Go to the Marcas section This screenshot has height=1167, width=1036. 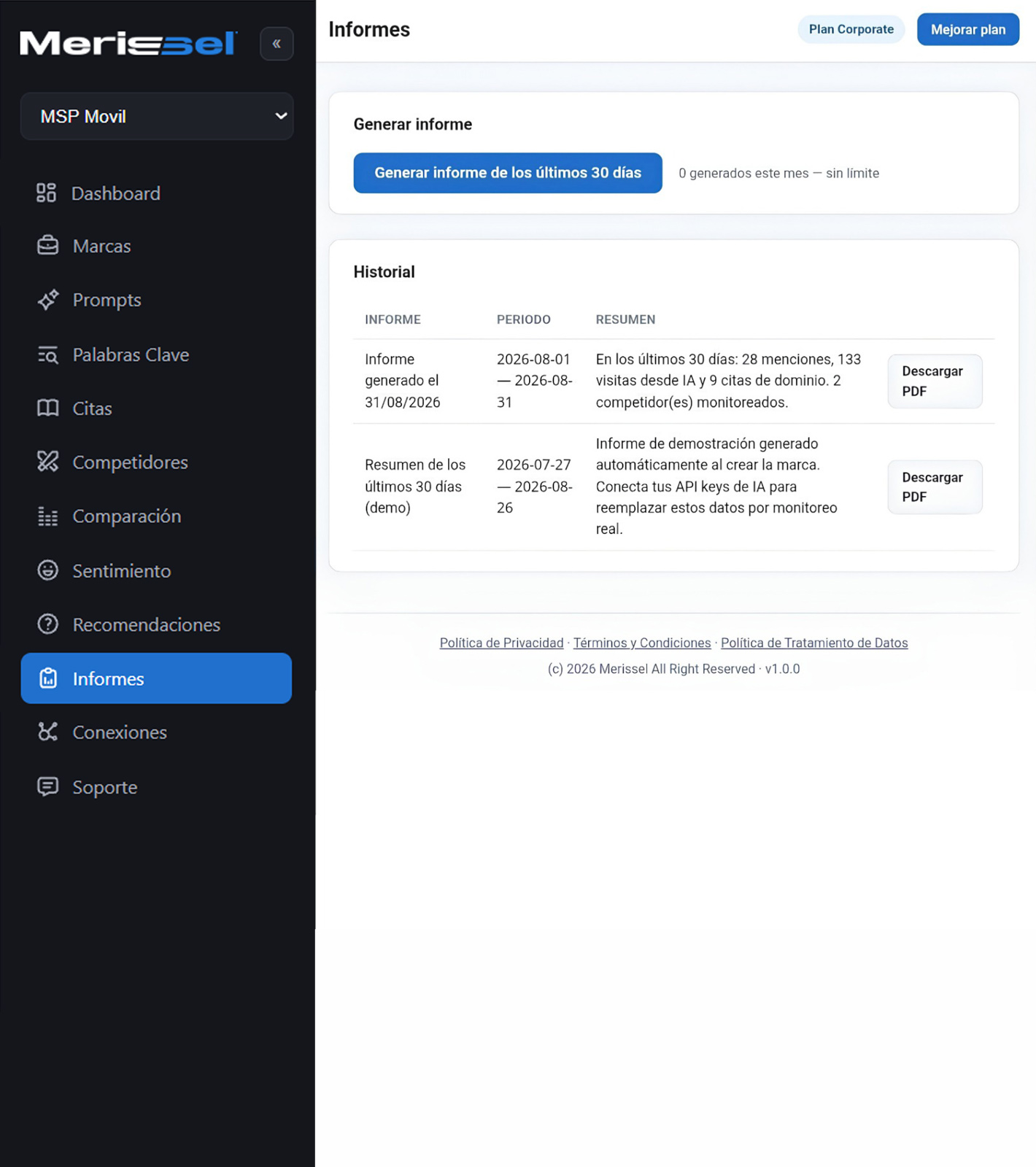pyautogui.click(x=156, y=246)
